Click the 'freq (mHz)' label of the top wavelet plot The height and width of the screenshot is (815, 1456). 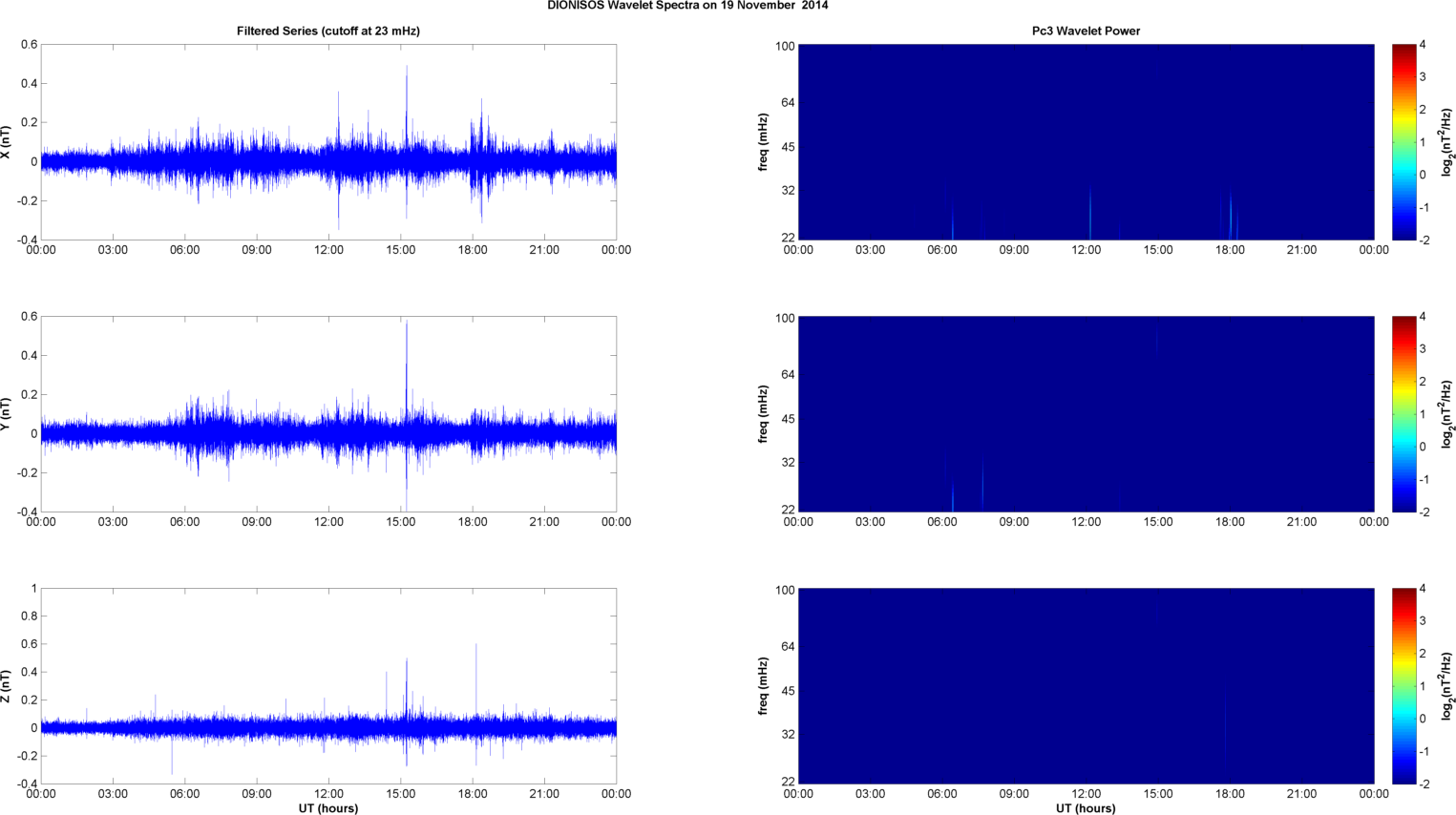pyautogui.click(x=763, y=142)
